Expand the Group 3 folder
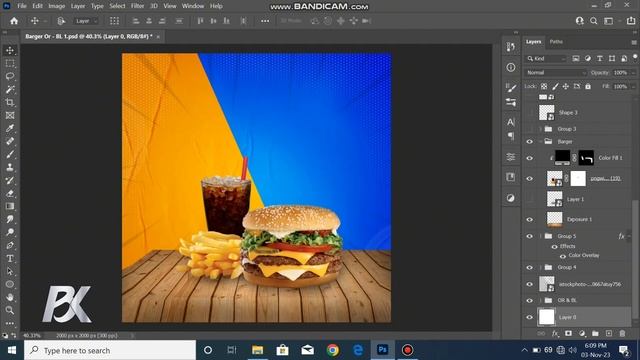The width and height of the screenshot is (640, 360). [x=541, y=129]
